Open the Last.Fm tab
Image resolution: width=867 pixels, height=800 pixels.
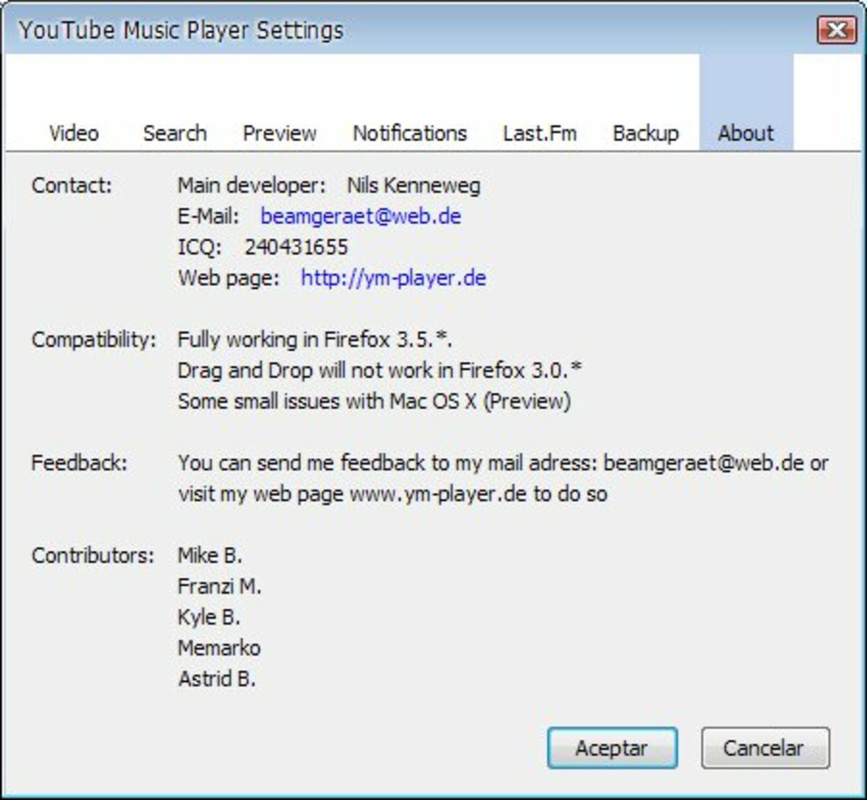(x=540, y=133)
